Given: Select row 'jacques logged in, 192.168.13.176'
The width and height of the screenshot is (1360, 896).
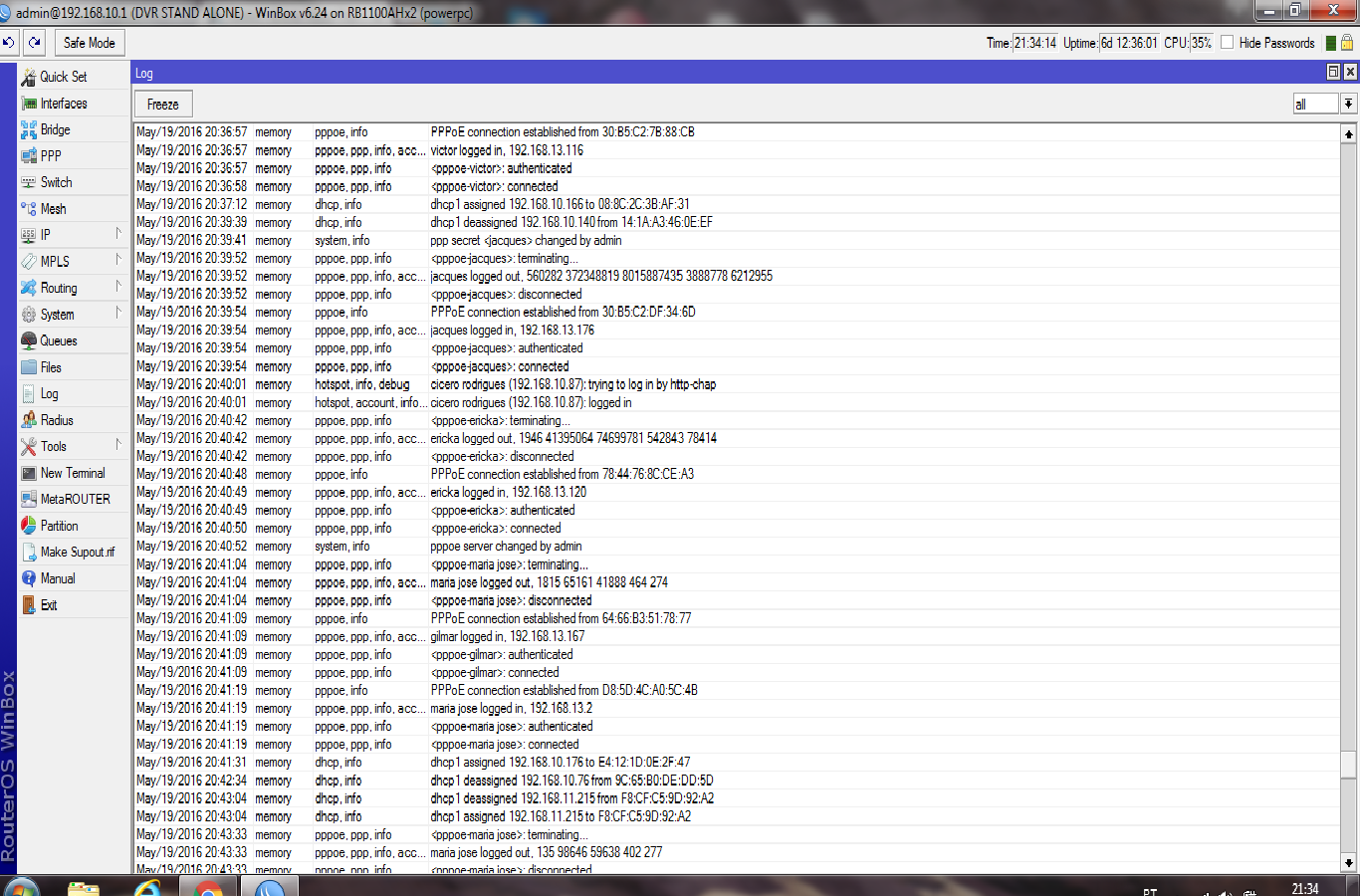Looking at the screenshot, I should click(737, 330).
